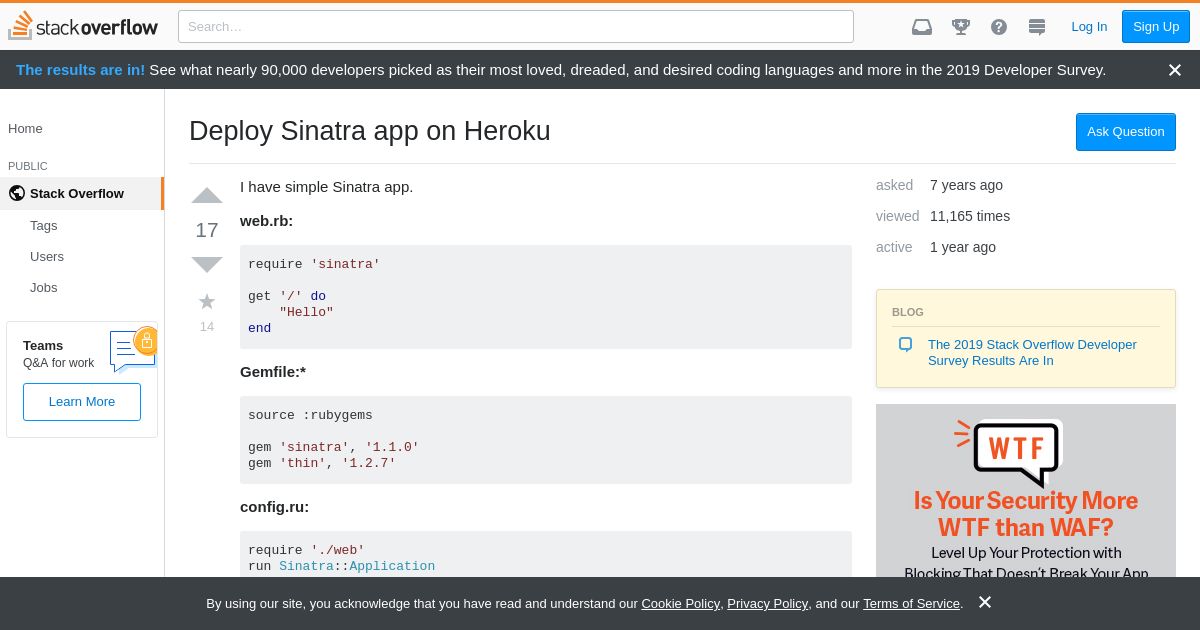This screenshot has height=630, width=1200.
Task: Downvote the question with the down arrow
Action: [207, 265]
